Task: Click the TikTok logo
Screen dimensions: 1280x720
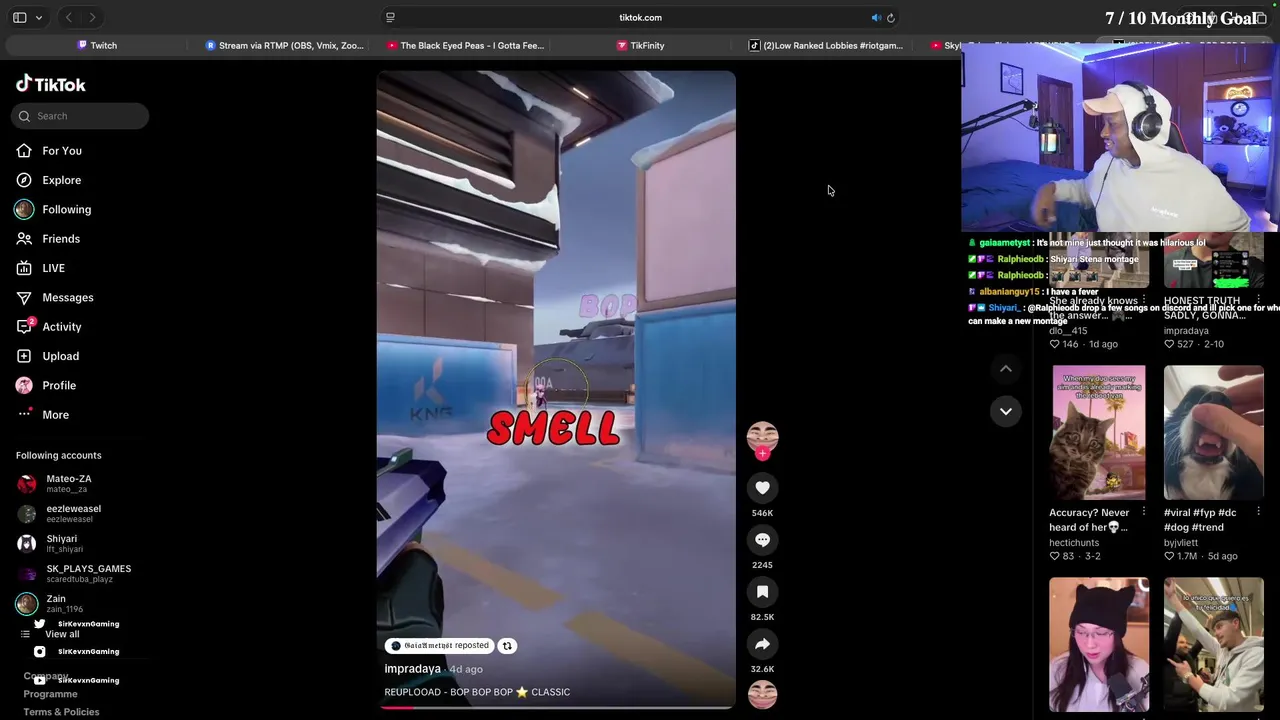Action: pyautogui.click(x=50, y=84)
